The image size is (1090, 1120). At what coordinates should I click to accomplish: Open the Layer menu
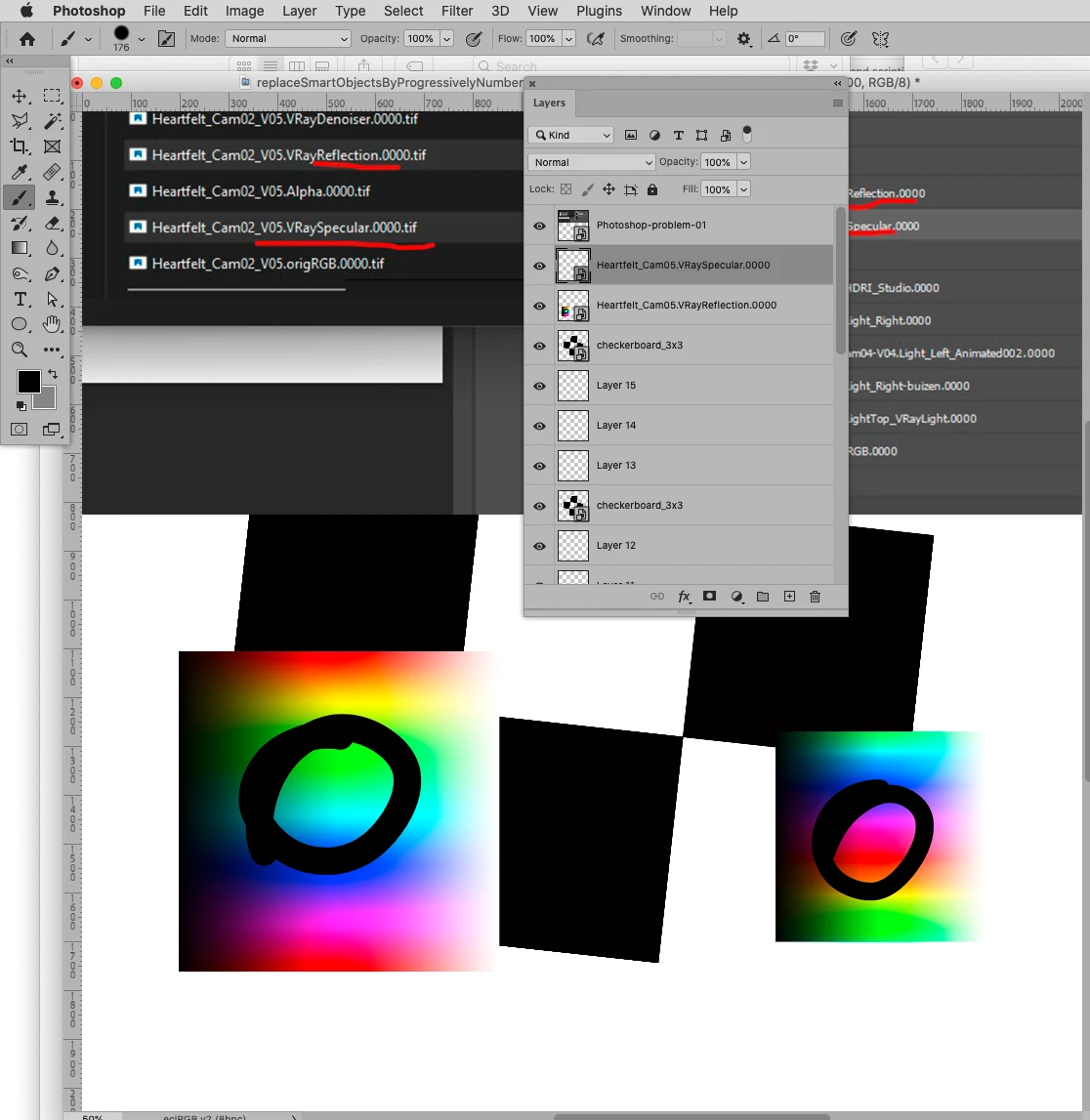[x=299, y=11]
